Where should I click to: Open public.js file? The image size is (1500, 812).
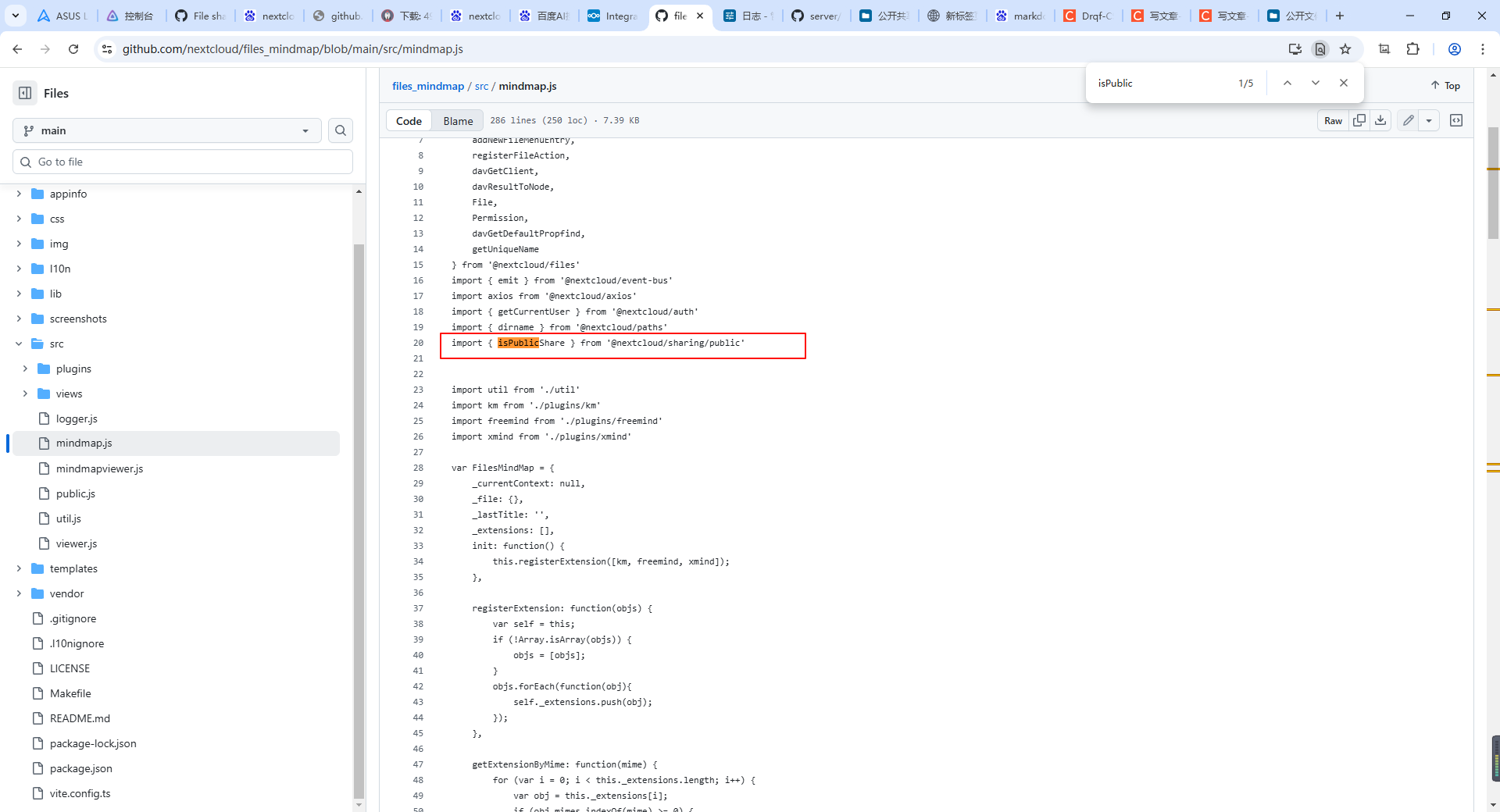tap(76, 493)
